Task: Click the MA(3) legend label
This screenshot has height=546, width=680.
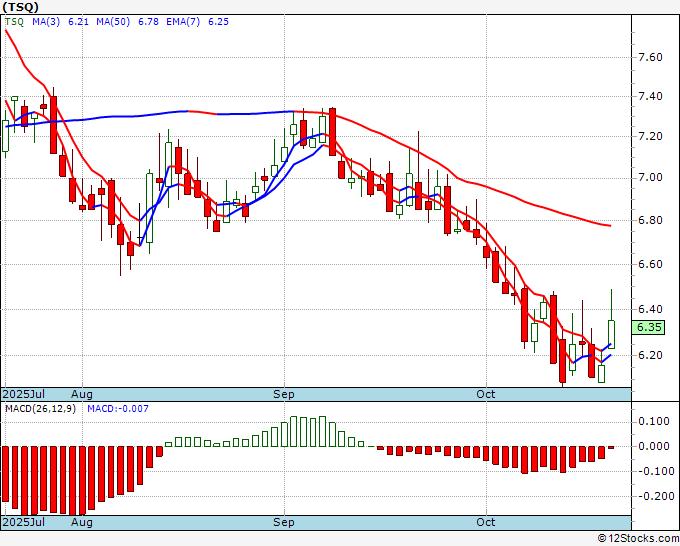Action: [x=46, y=22]
